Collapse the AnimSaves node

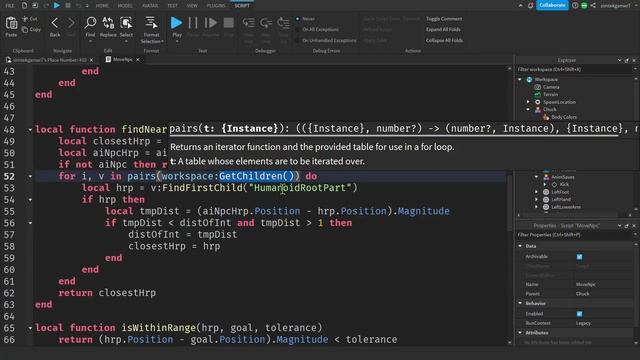(537, 177)
